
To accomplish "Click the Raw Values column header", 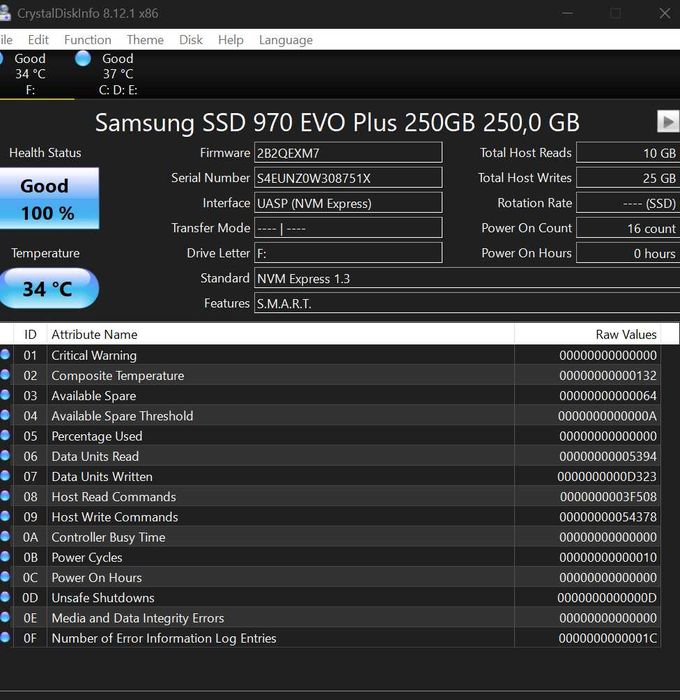I will tap(588, 334).
